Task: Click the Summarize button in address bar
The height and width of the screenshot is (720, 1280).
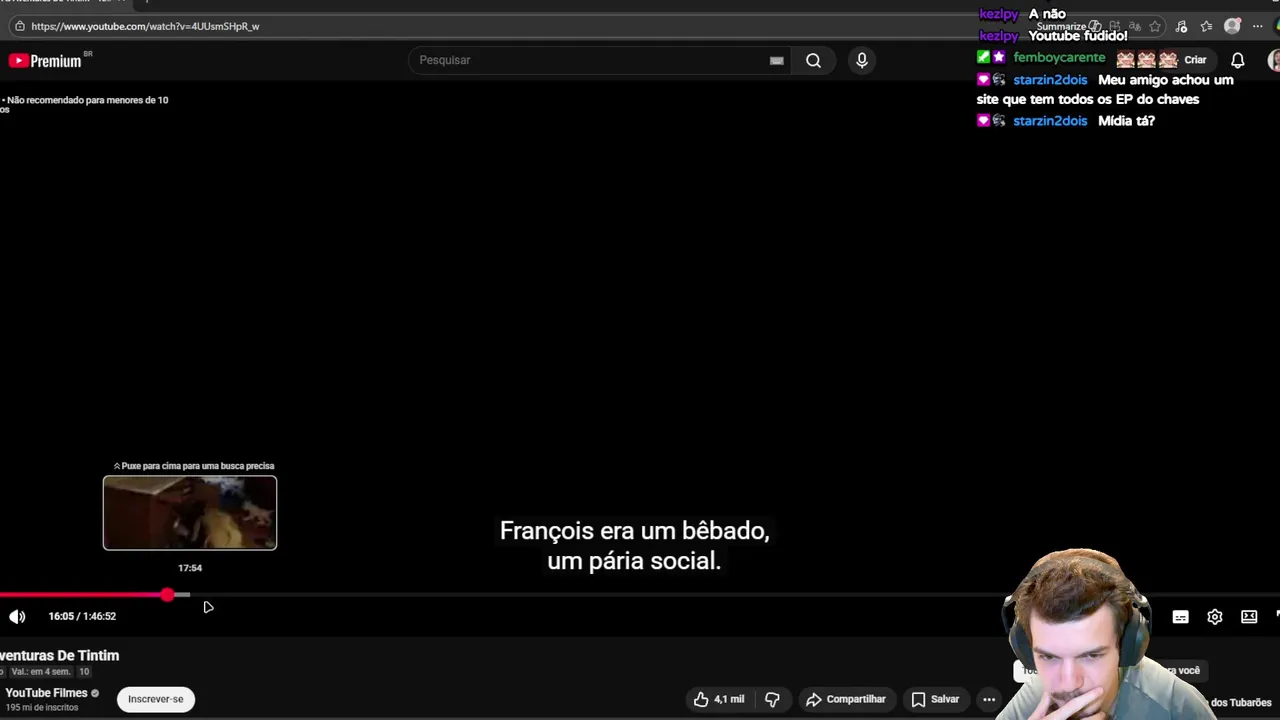Action: pos(1068,26)
